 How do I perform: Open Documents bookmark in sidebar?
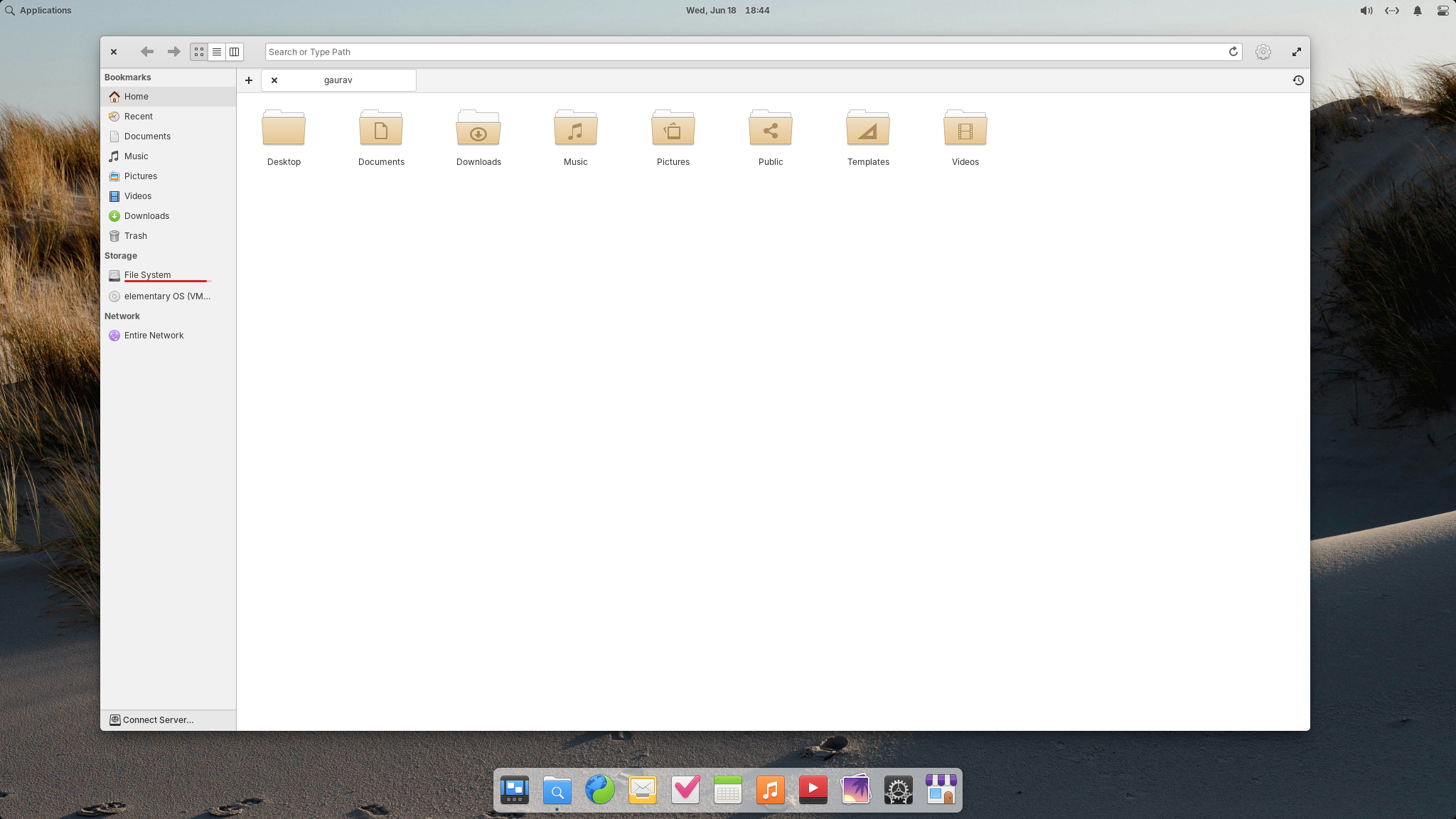168,136
